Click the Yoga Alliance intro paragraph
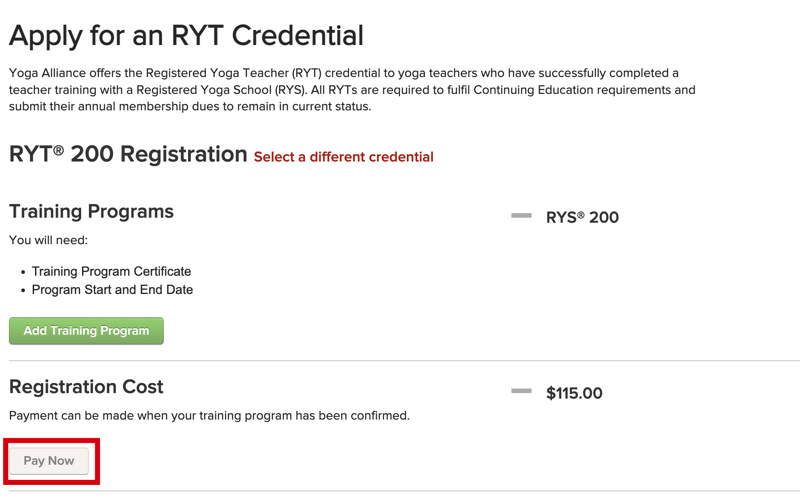This screenshot has width=800, height=503. [350, 90]
